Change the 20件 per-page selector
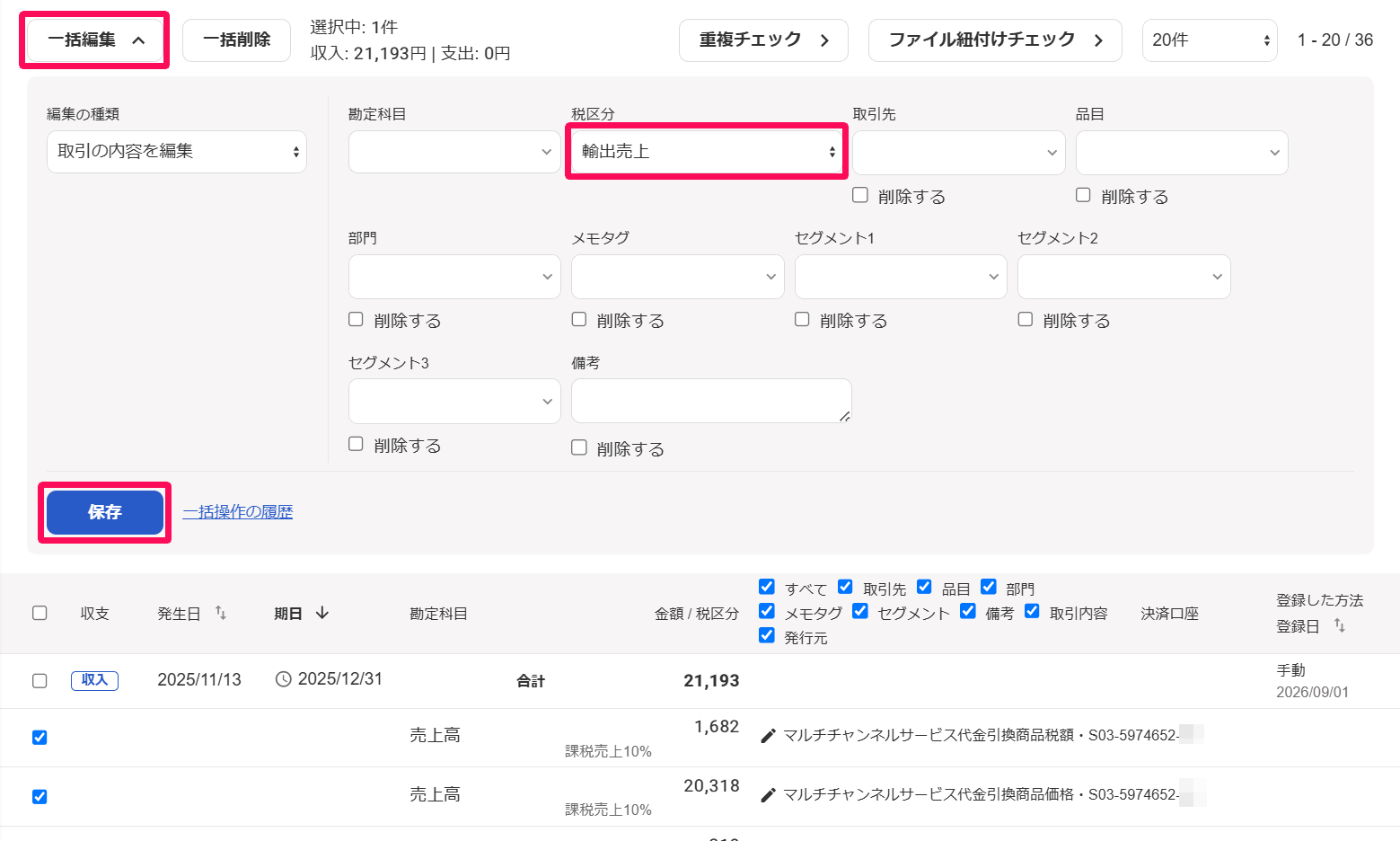Viewport: 1400px width, 841px height. [1210, 40]
